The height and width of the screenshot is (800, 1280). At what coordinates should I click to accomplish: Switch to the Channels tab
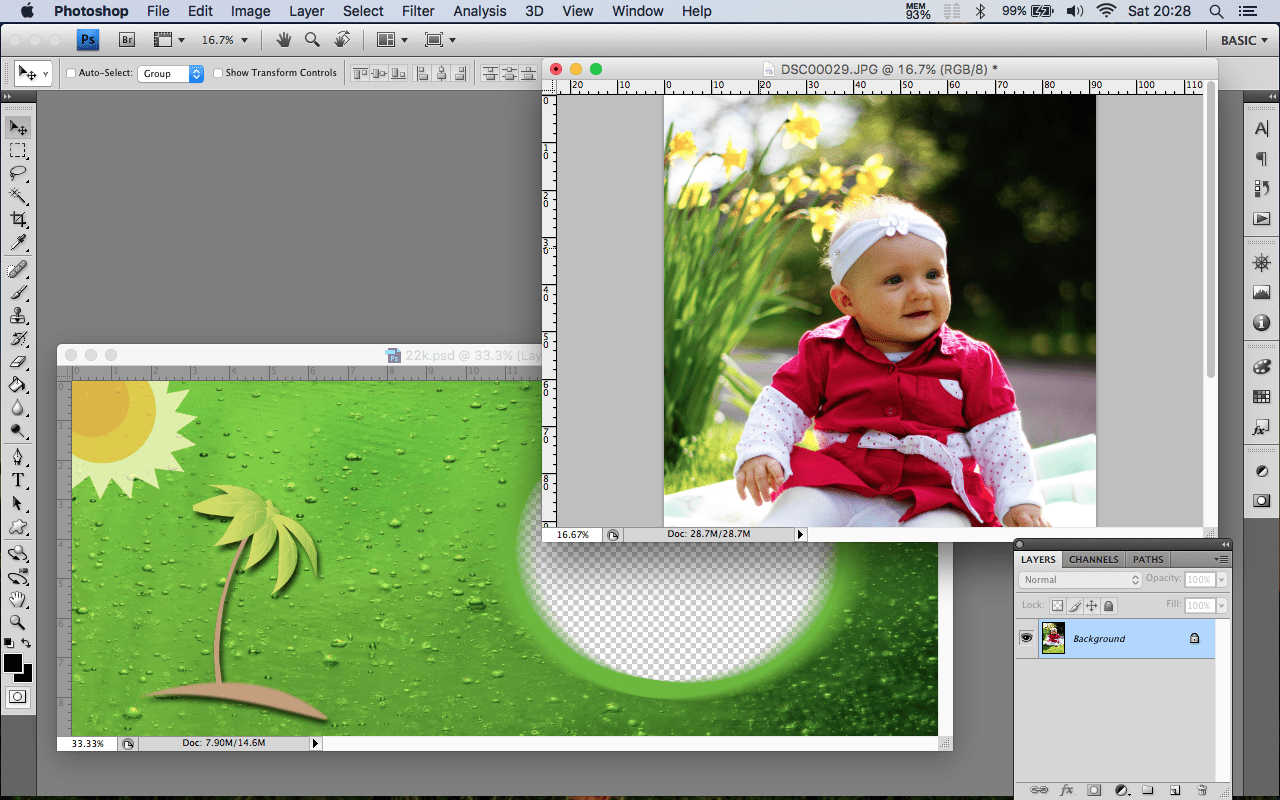1093,559
